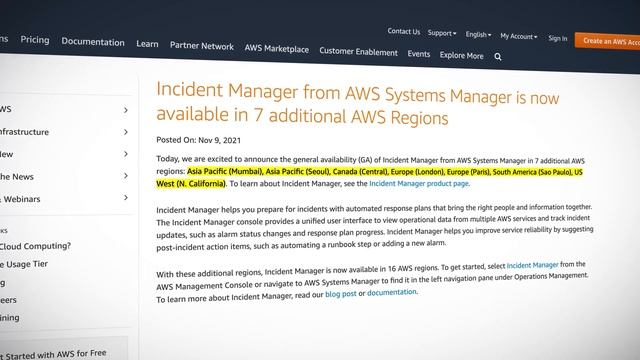Expand the My Account dropdown
This screenshot has height=360, width=640.
(518, 36)
